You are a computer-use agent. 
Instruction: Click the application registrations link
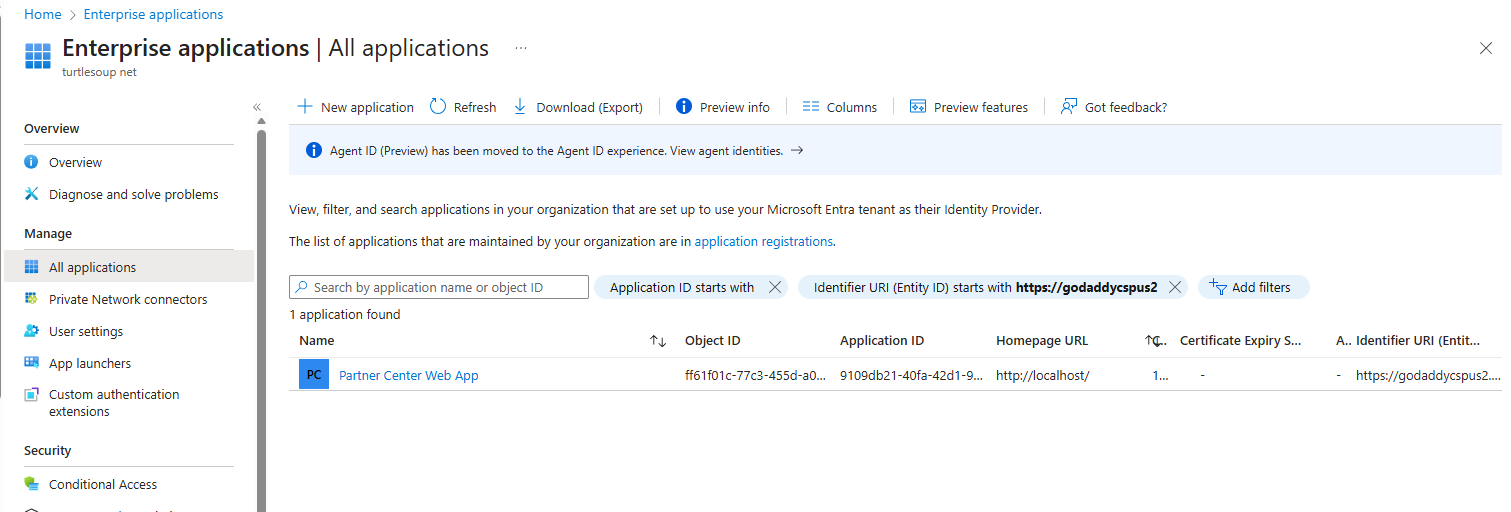click(x=763, y=241)
